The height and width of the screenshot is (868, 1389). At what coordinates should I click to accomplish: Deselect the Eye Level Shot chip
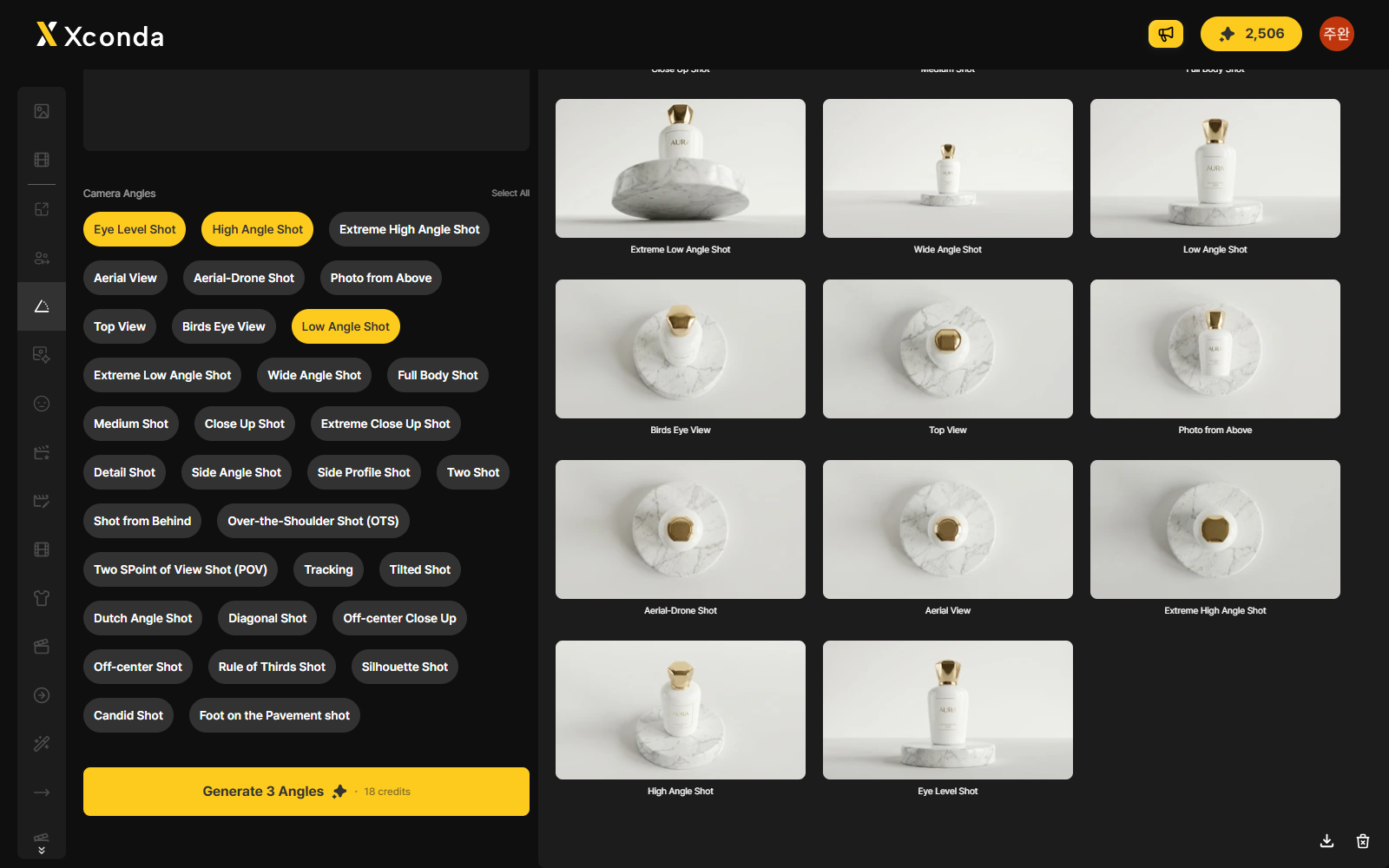coord(135,229)
